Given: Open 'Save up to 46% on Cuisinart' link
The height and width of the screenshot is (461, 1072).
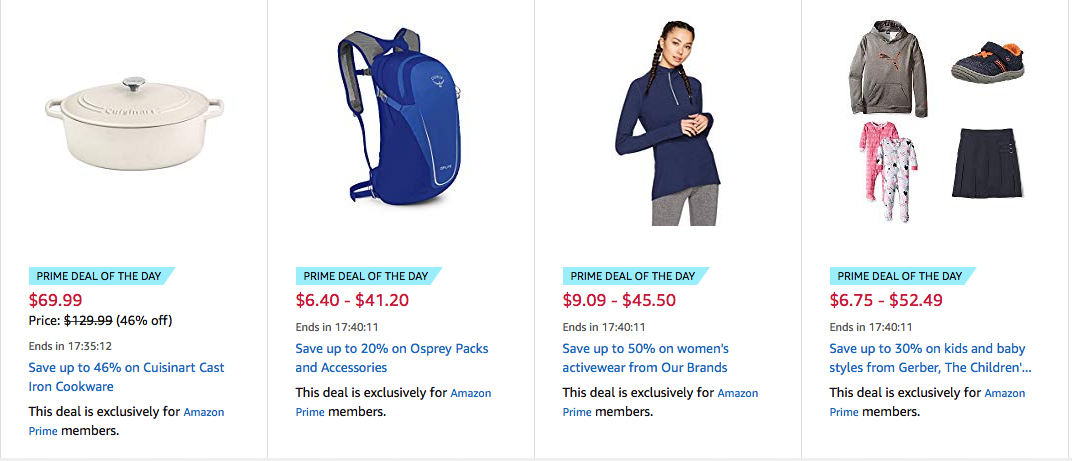Looking at the screenshot, I should tap(126, 377).
